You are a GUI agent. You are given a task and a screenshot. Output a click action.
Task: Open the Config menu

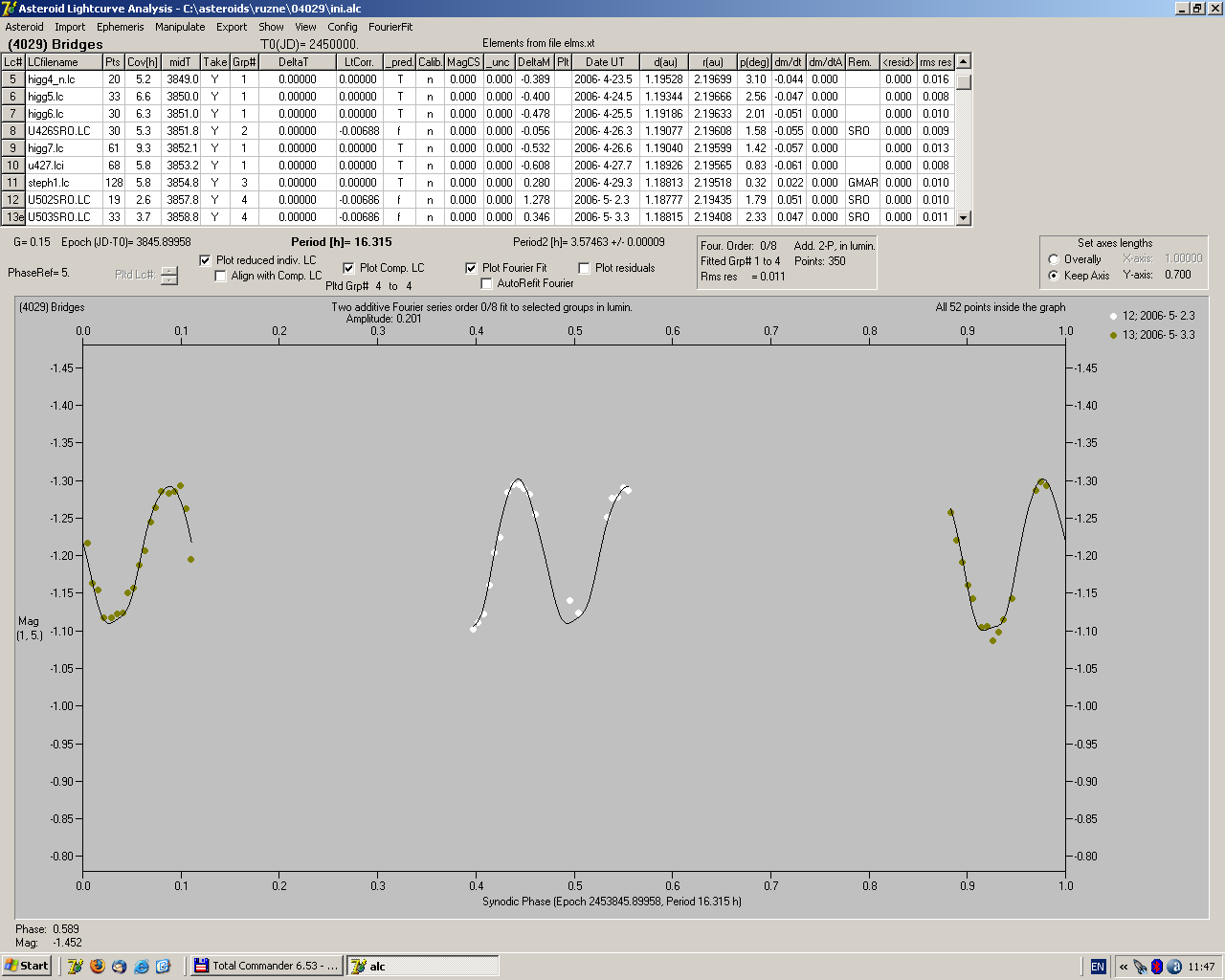pos(343,27)
